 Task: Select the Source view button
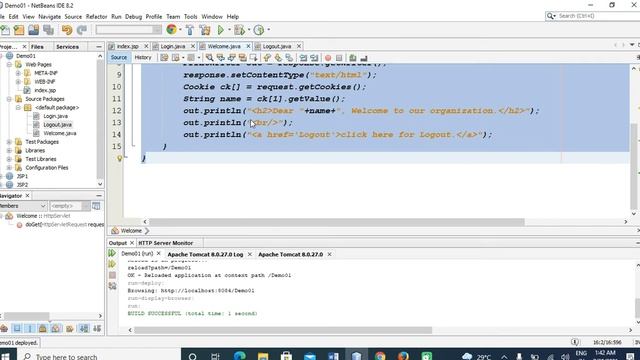click(119, 58)
